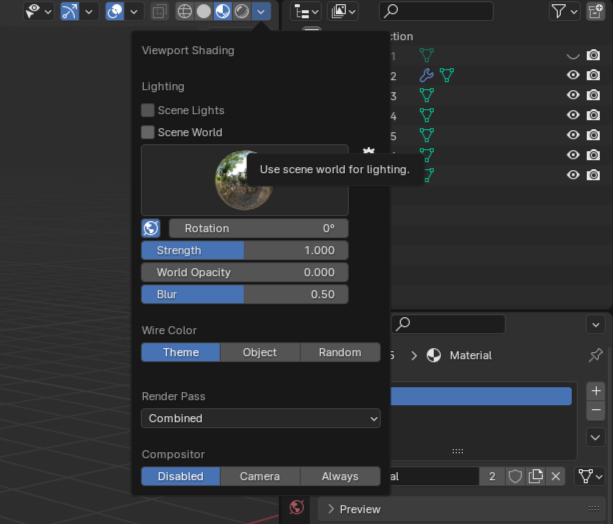Toggle the viewport gizmos icon
This screenshot has height=524, width=613.
click(70, 11)
